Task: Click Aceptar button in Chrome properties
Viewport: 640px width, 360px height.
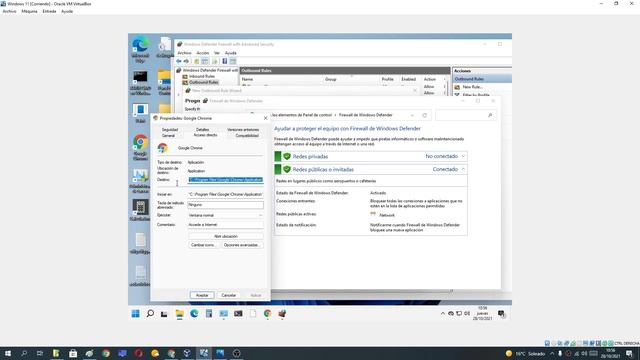Action: coord(202,295)
